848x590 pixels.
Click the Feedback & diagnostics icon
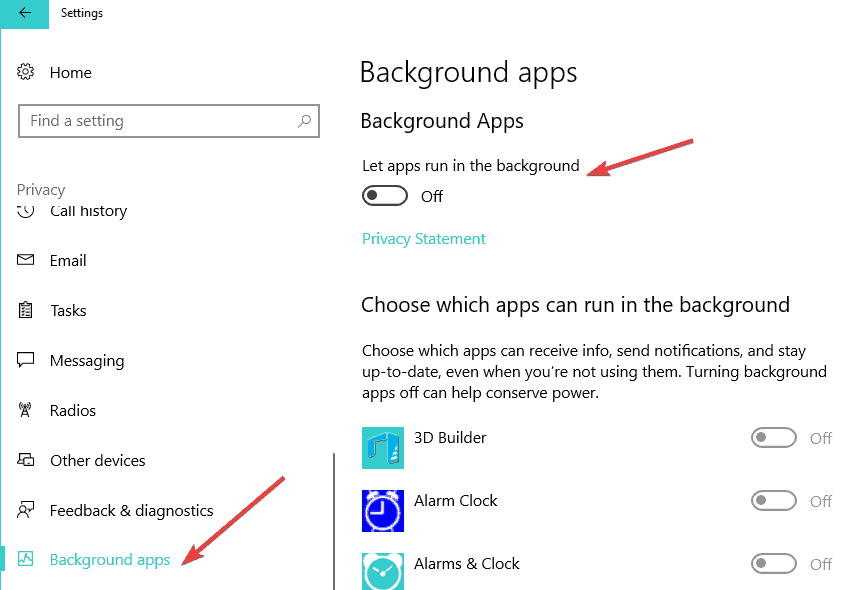tap(27, 510)
